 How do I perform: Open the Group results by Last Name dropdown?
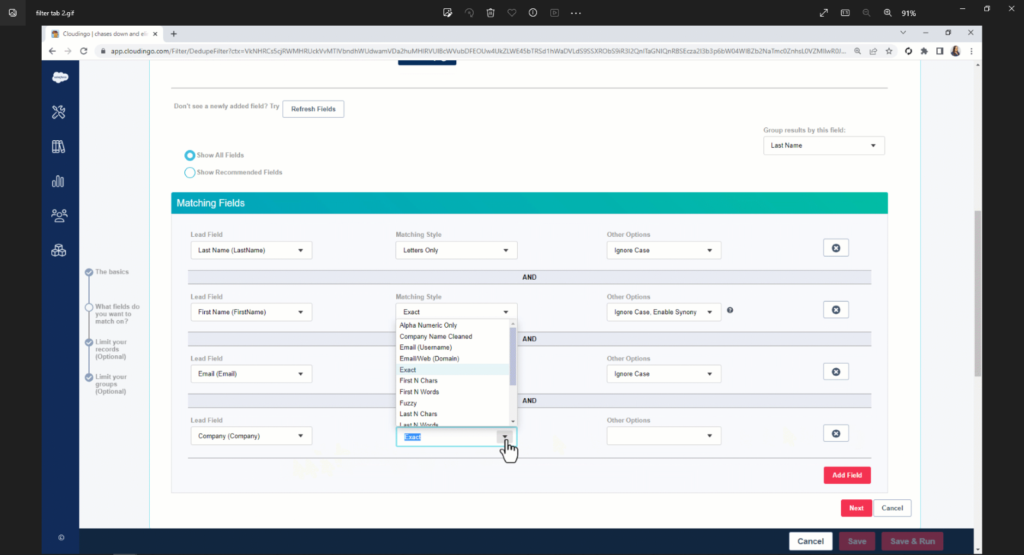(824, 146)
